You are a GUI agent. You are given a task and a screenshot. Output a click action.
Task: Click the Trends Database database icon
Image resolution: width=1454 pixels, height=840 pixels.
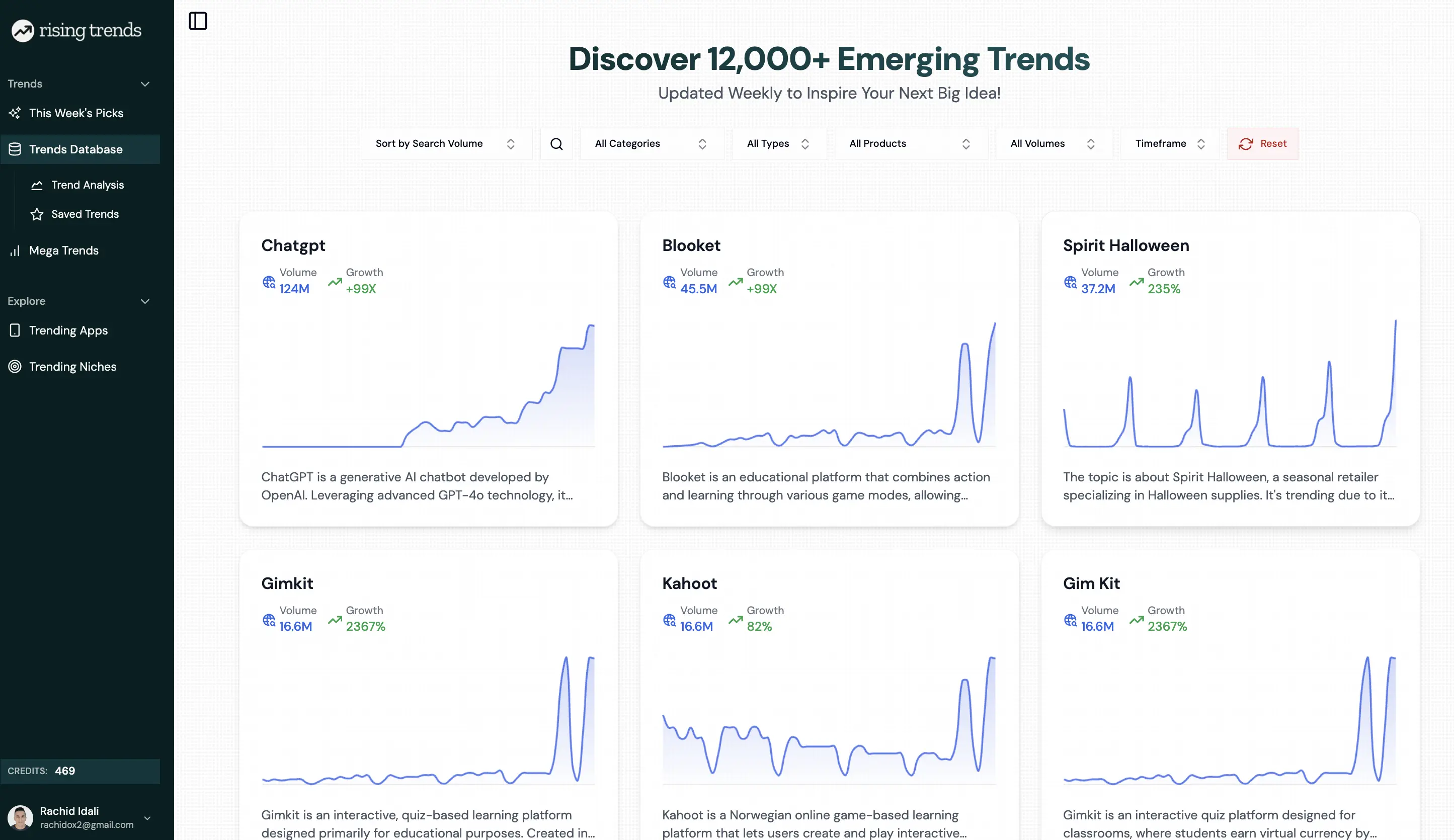[15, 149]
